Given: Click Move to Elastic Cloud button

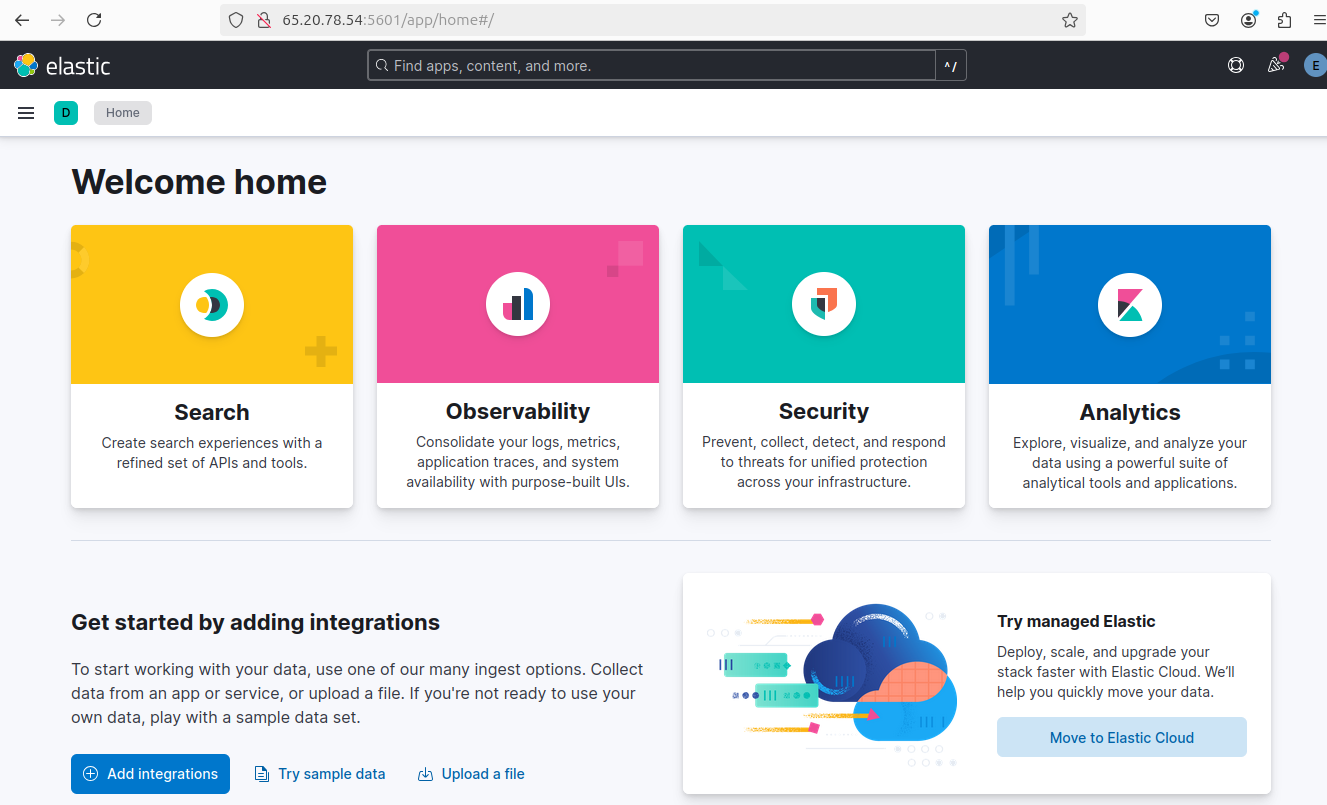Looking at the screenshot, I should pos(1122,738).
